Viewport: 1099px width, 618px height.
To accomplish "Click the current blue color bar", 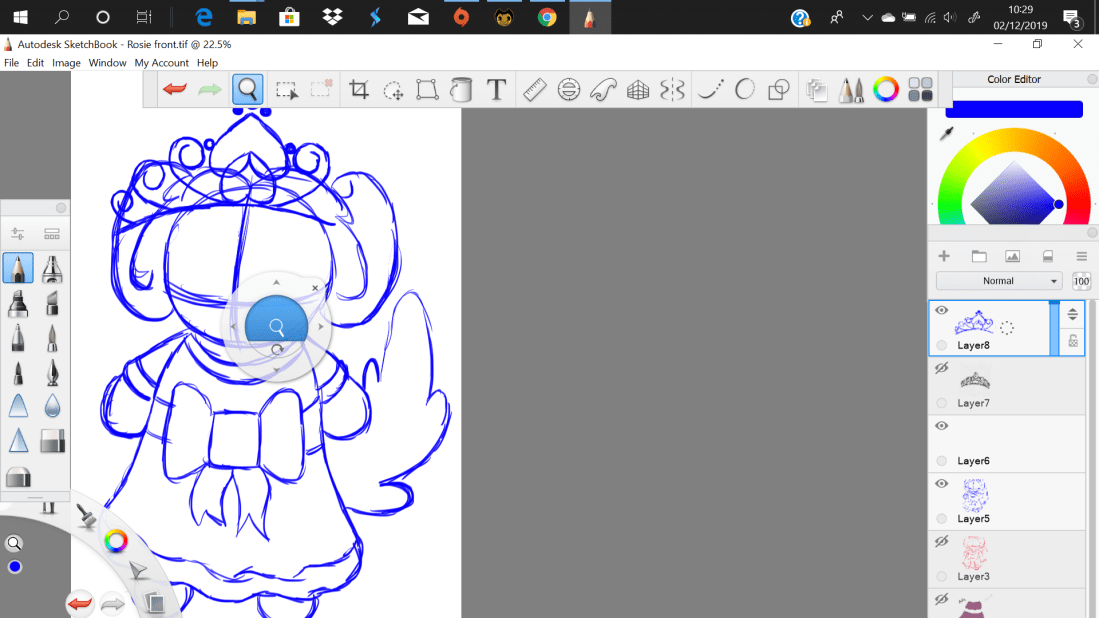I will [x=1014, y=109].
